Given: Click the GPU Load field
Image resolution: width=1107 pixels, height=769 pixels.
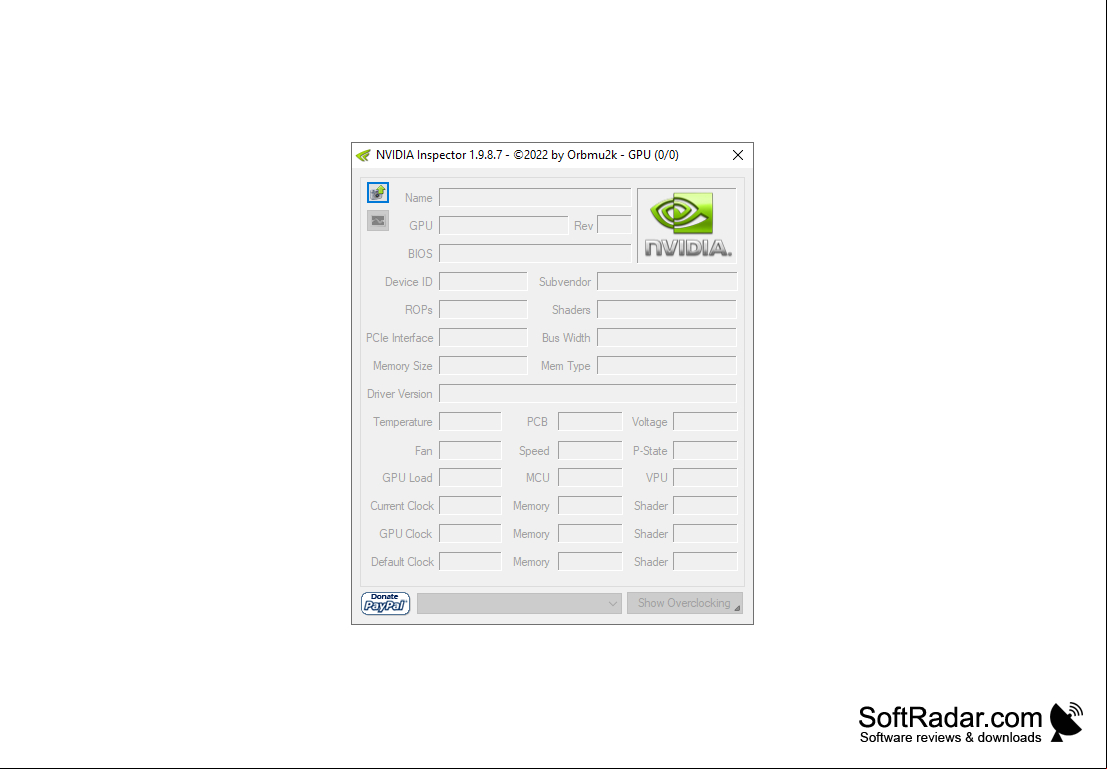Looking at the screenshot, I should (x=470, y=477).
